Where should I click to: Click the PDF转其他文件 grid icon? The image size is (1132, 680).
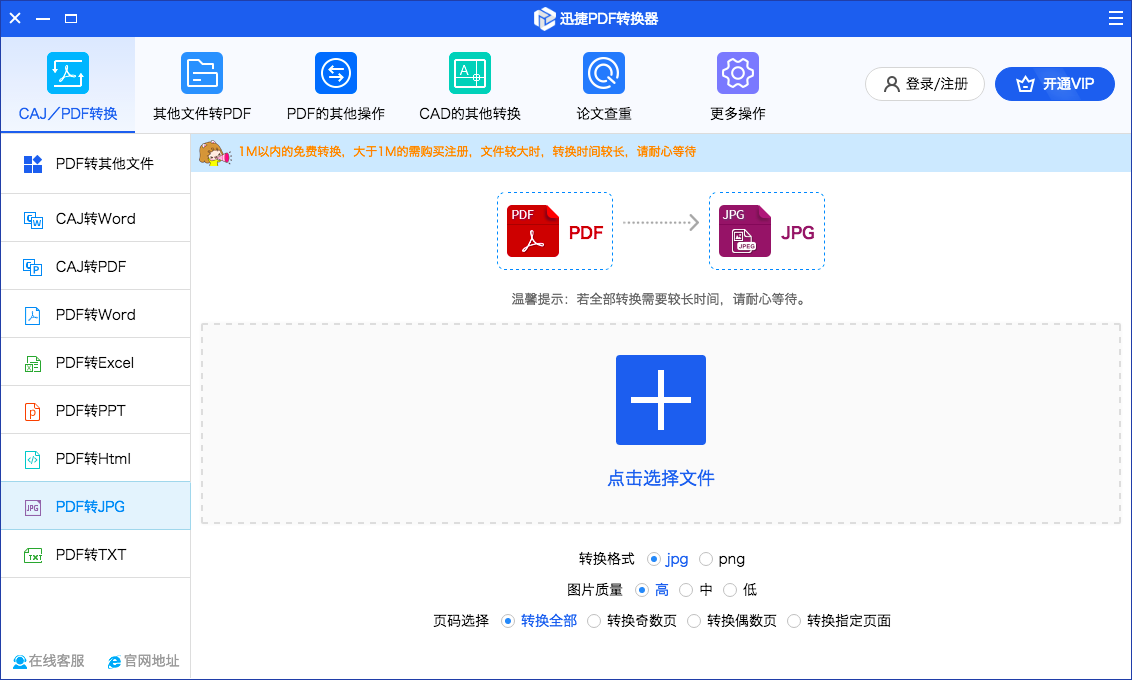[x=32, y=165]
